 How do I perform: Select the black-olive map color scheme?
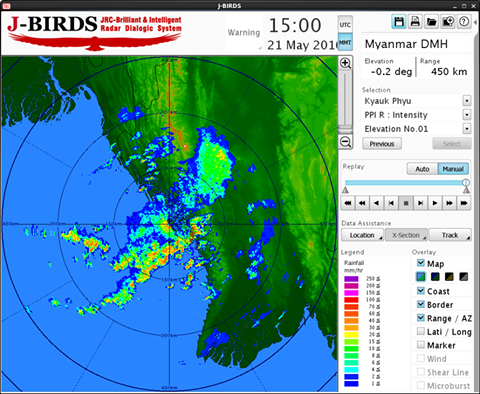[x=449, y=277]
